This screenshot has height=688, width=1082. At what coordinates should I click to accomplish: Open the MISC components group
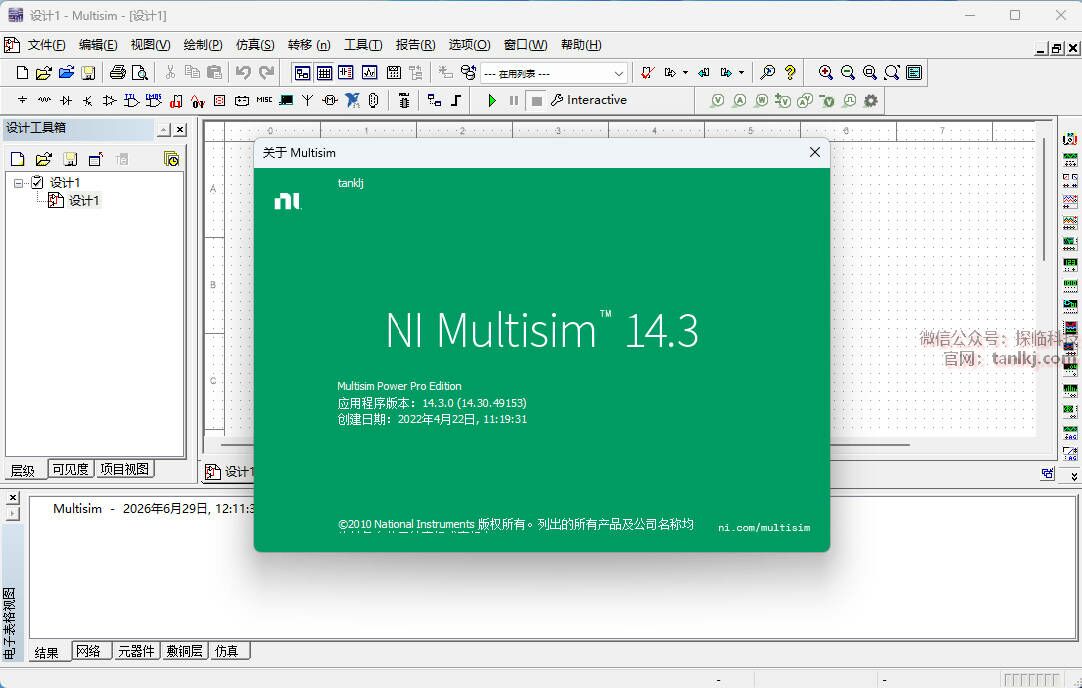pyautogui.click(x=264, y=101)
